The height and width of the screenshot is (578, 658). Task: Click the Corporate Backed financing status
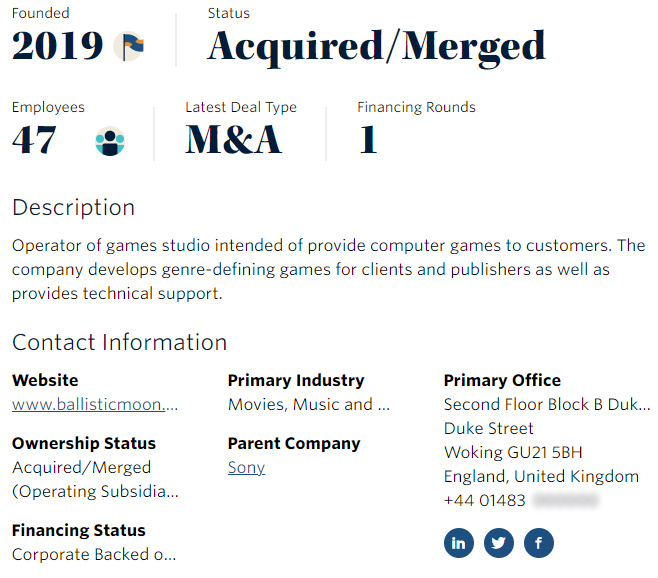pos(93,554)
